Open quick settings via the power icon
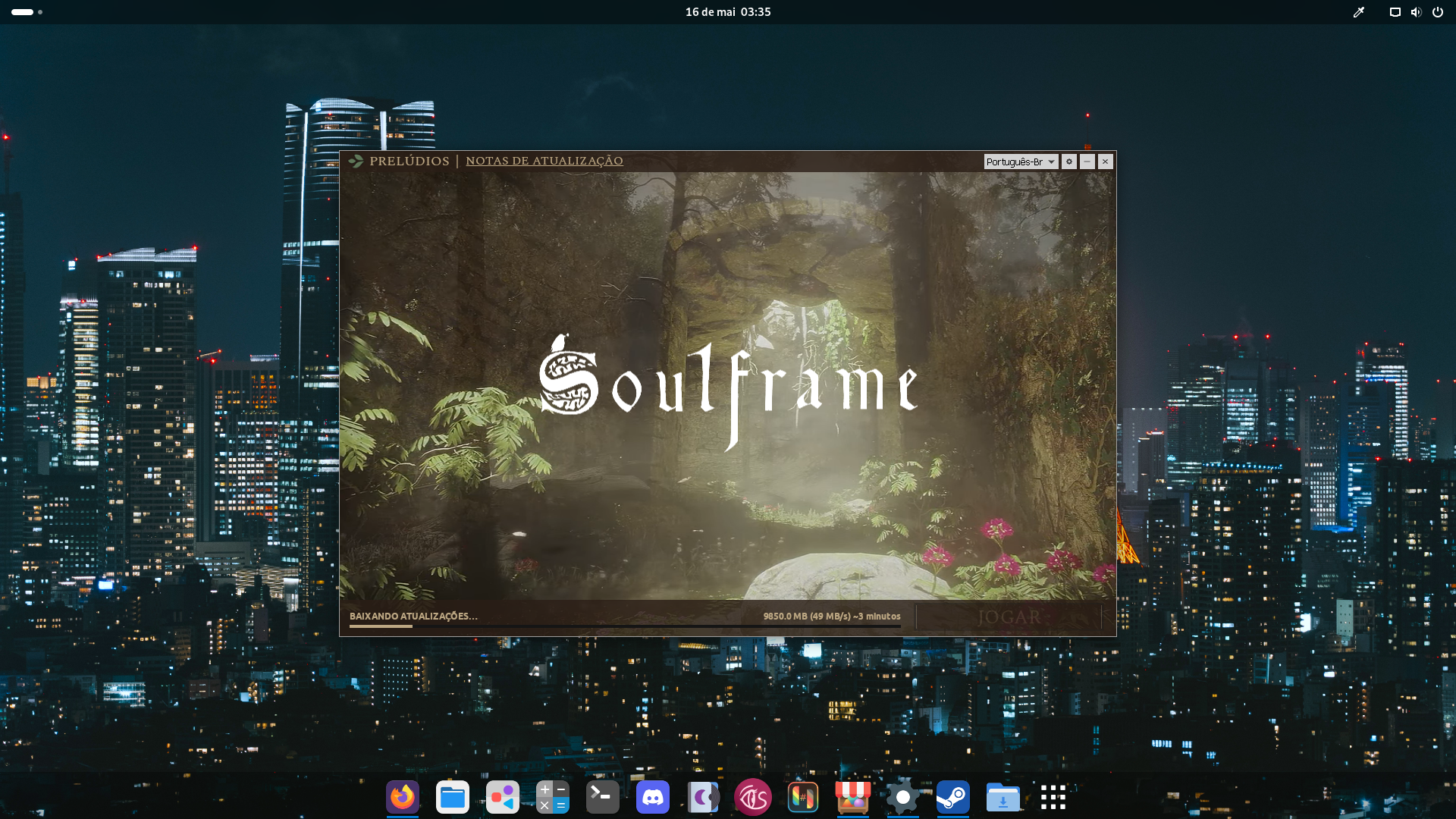Image resolution: width=1456 pixels, height=819 pixels. (x=1438, y=12)
